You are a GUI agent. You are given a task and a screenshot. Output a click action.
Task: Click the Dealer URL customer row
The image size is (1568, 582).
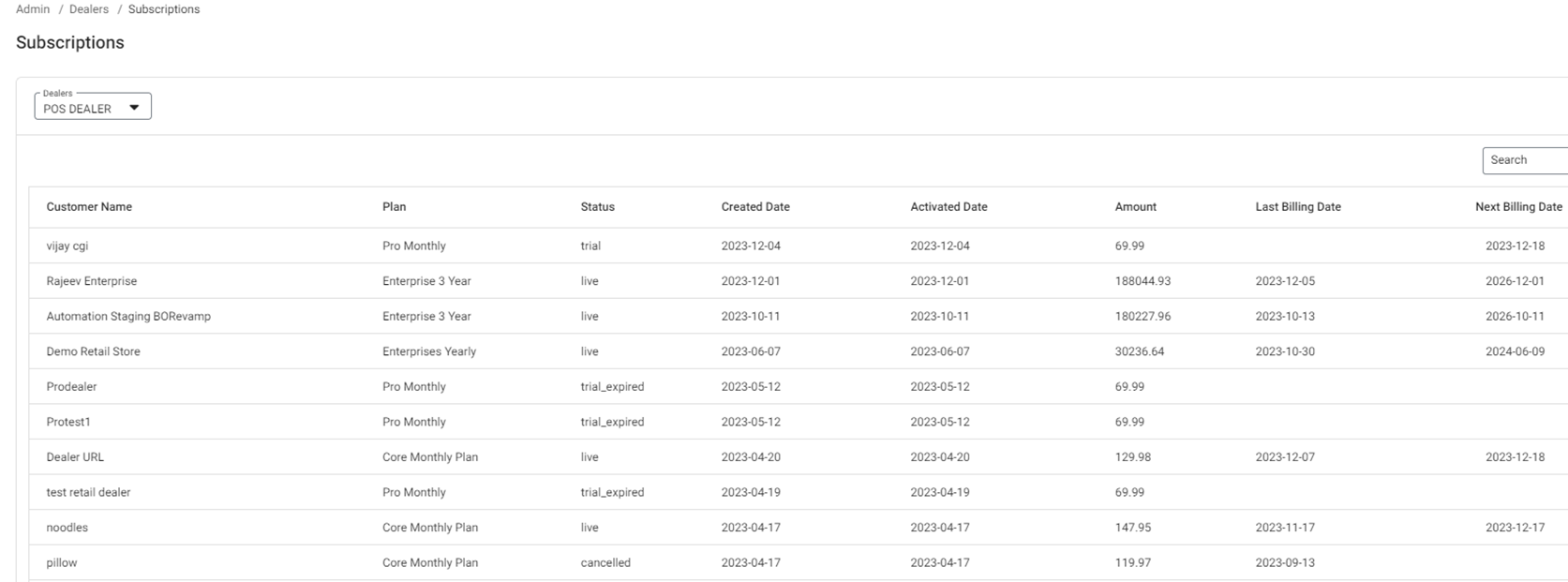(75, 457)
